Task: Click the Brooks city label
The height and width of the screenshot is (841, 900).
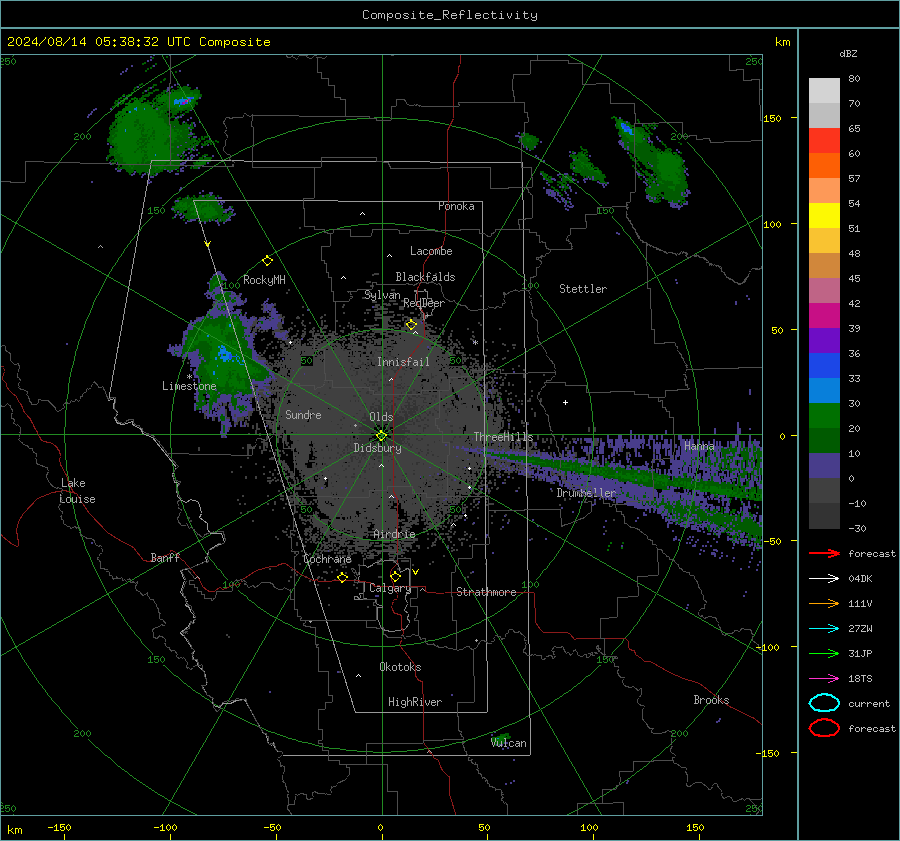Action: pyautogui.click(x=711, y=700)
